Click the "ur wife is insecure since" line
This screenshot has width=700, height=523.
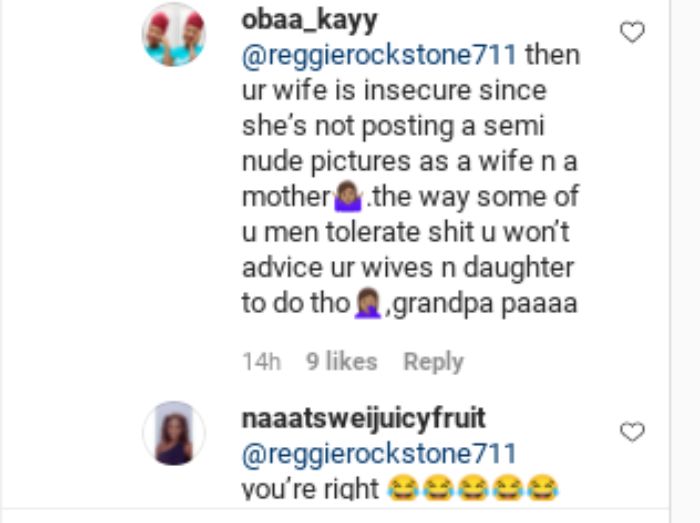(394, 91)
